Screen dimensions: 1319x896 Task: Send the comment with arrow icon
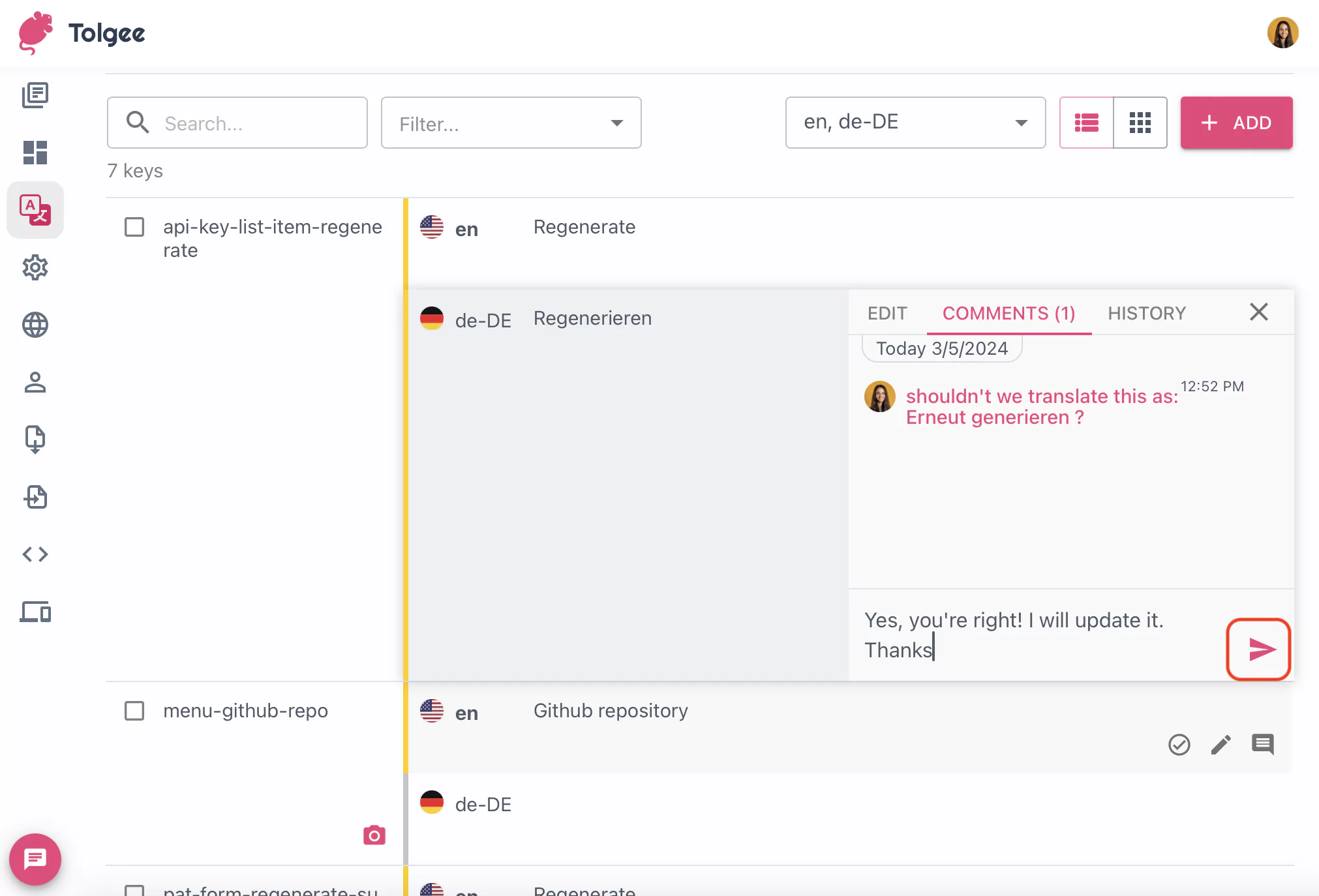tap(1258, 649)
